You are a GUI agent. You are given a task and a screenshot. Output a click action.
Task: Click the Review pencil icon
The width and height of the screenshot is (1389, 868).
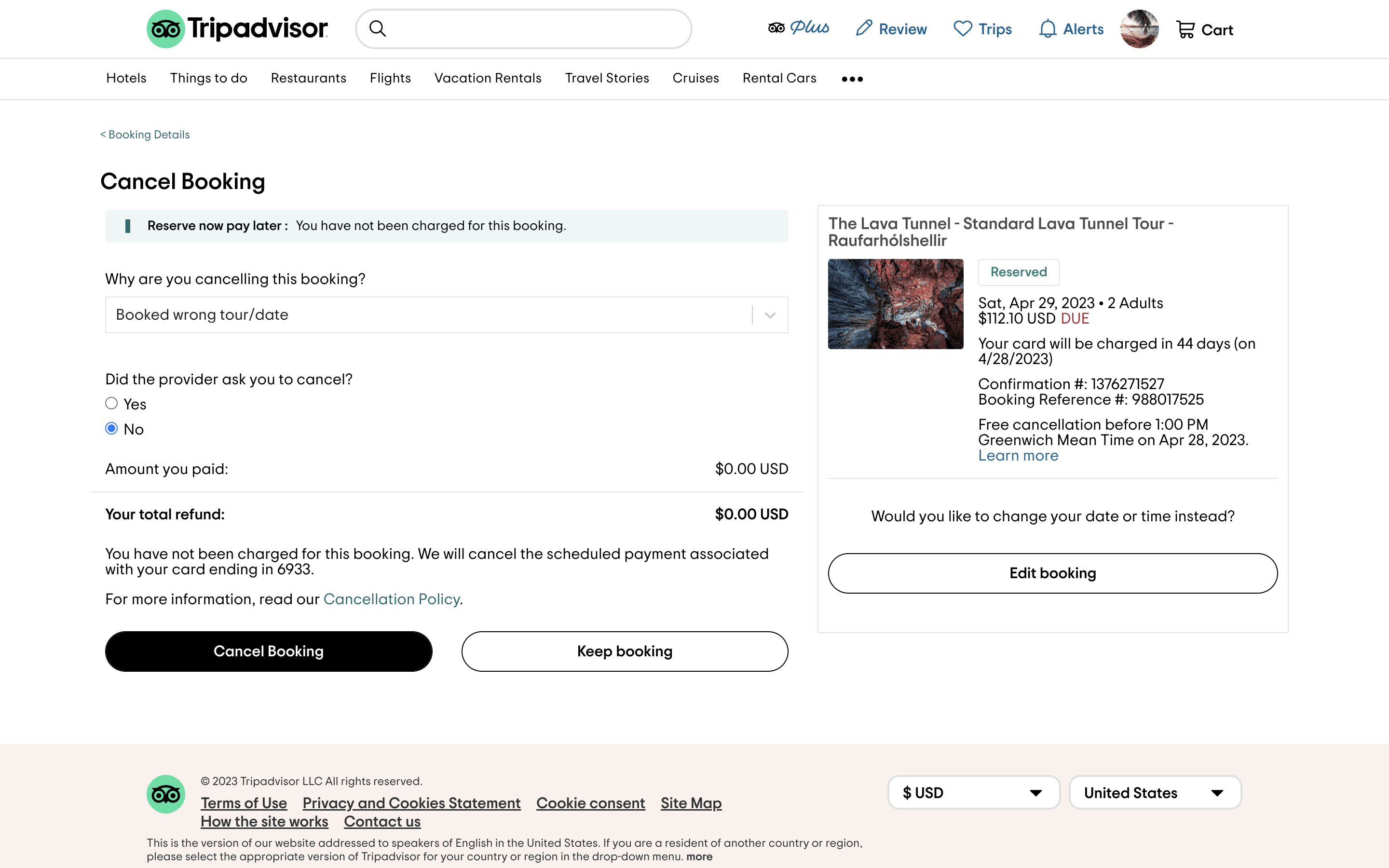(864, 28)
